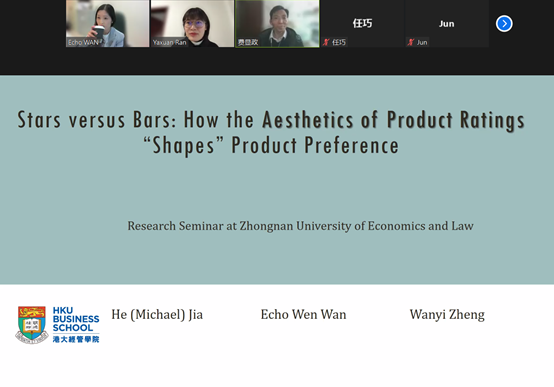Select Yaxuan Ran's video thumbnail

click(192, 23)
